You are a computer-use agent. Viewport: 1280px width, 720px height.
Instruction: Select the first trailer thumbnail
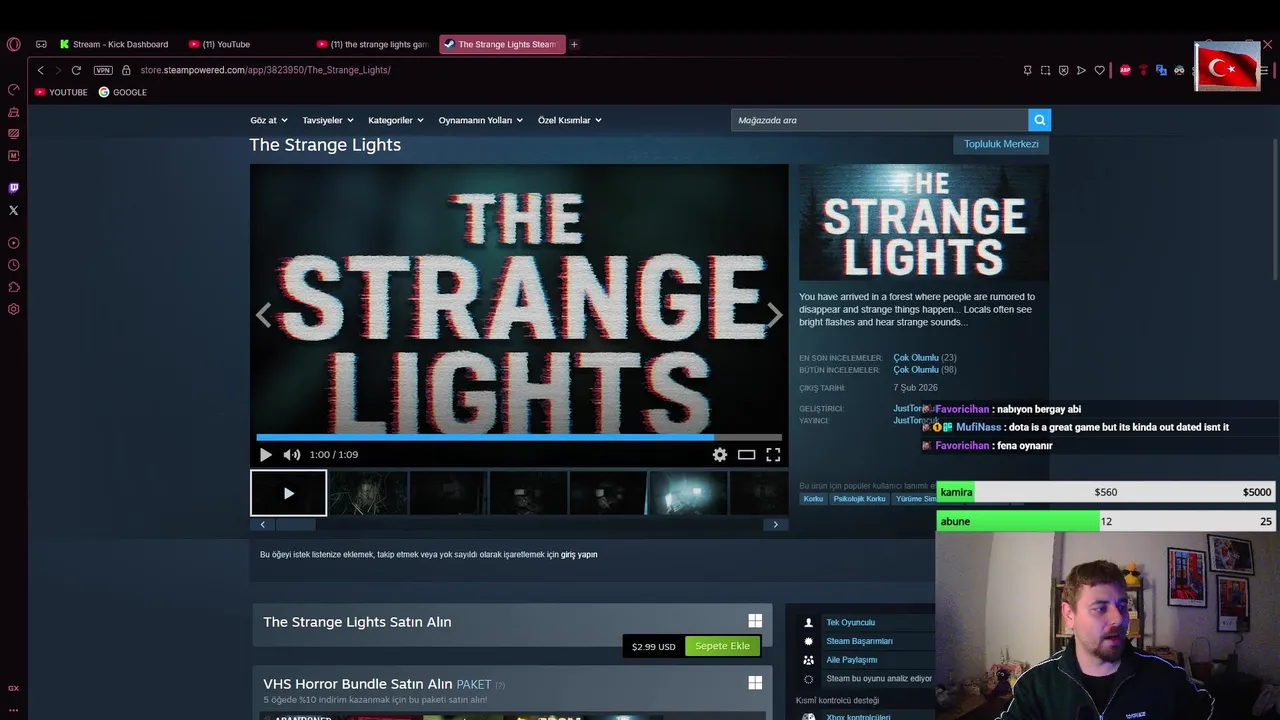[288, 493]
